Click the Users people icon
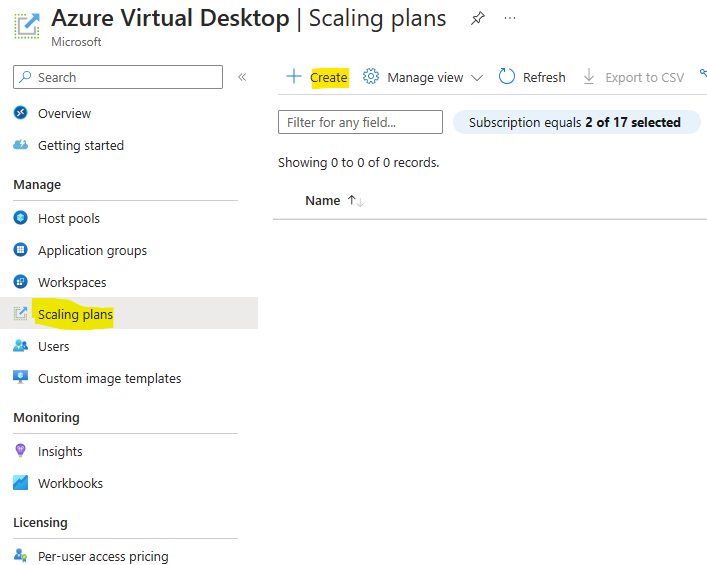 tap(20, 346)
